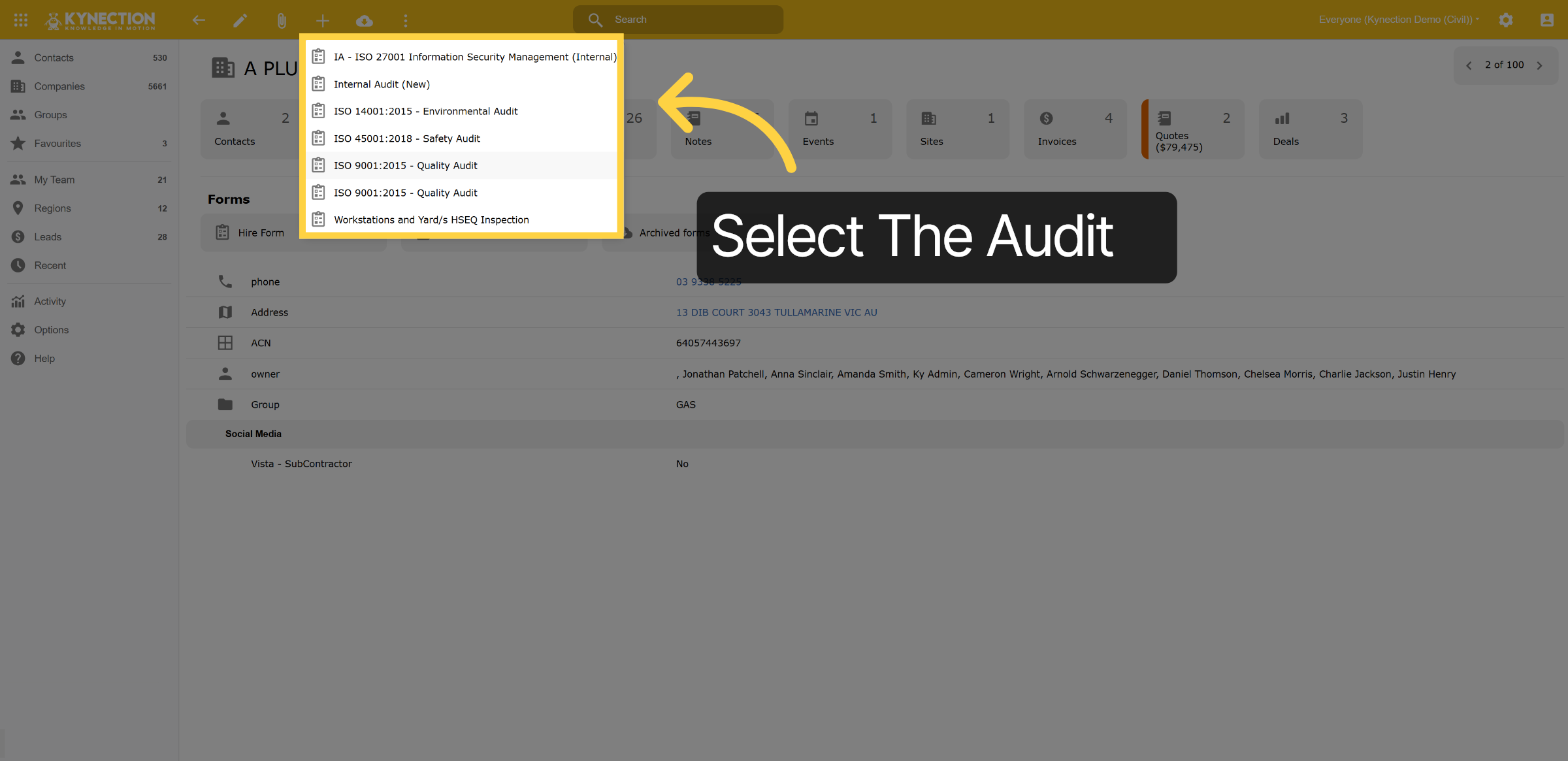The width and height of the screenshot is (1568, 761).
Task: Open Everyone (Kynection Demo (Civil)) dropdown
Action: tap(1398, 20)
